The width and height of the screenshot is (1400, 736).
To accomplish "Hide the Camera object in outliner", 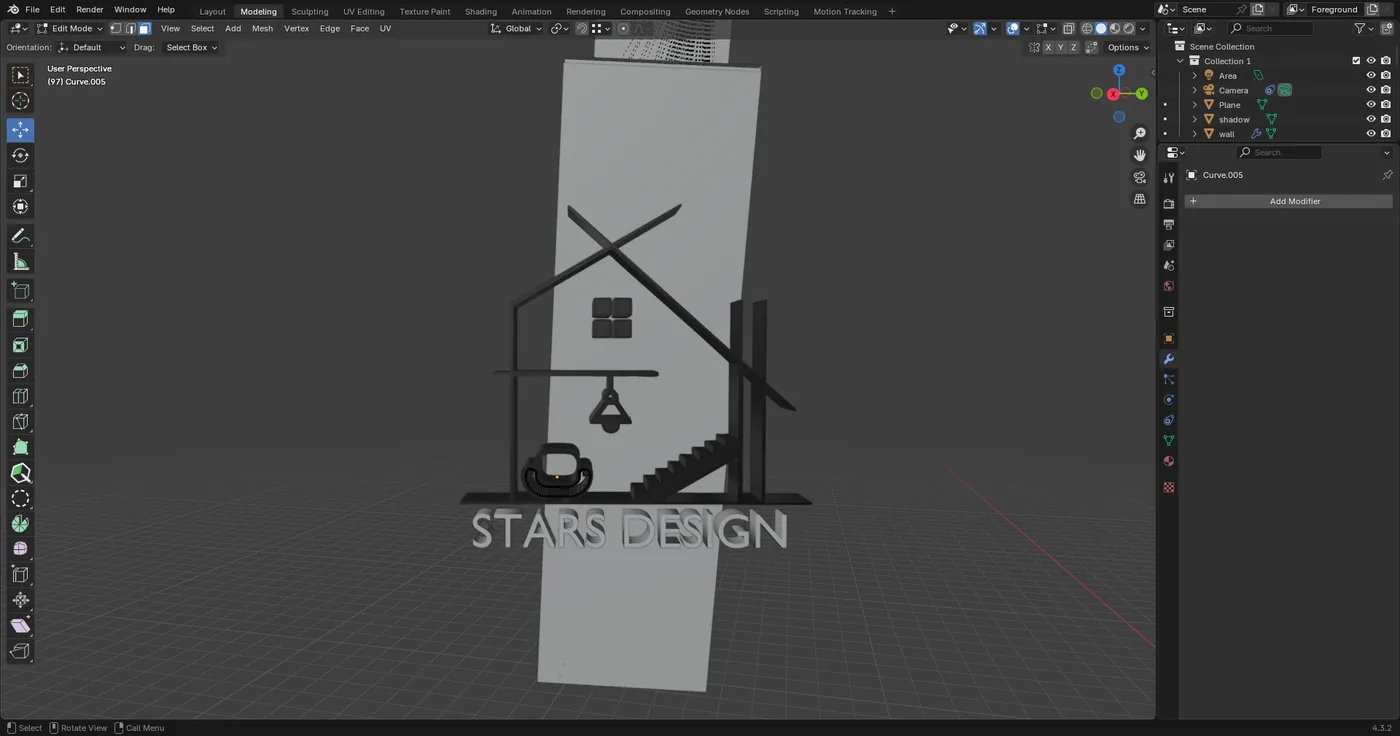I will 1371,90.
